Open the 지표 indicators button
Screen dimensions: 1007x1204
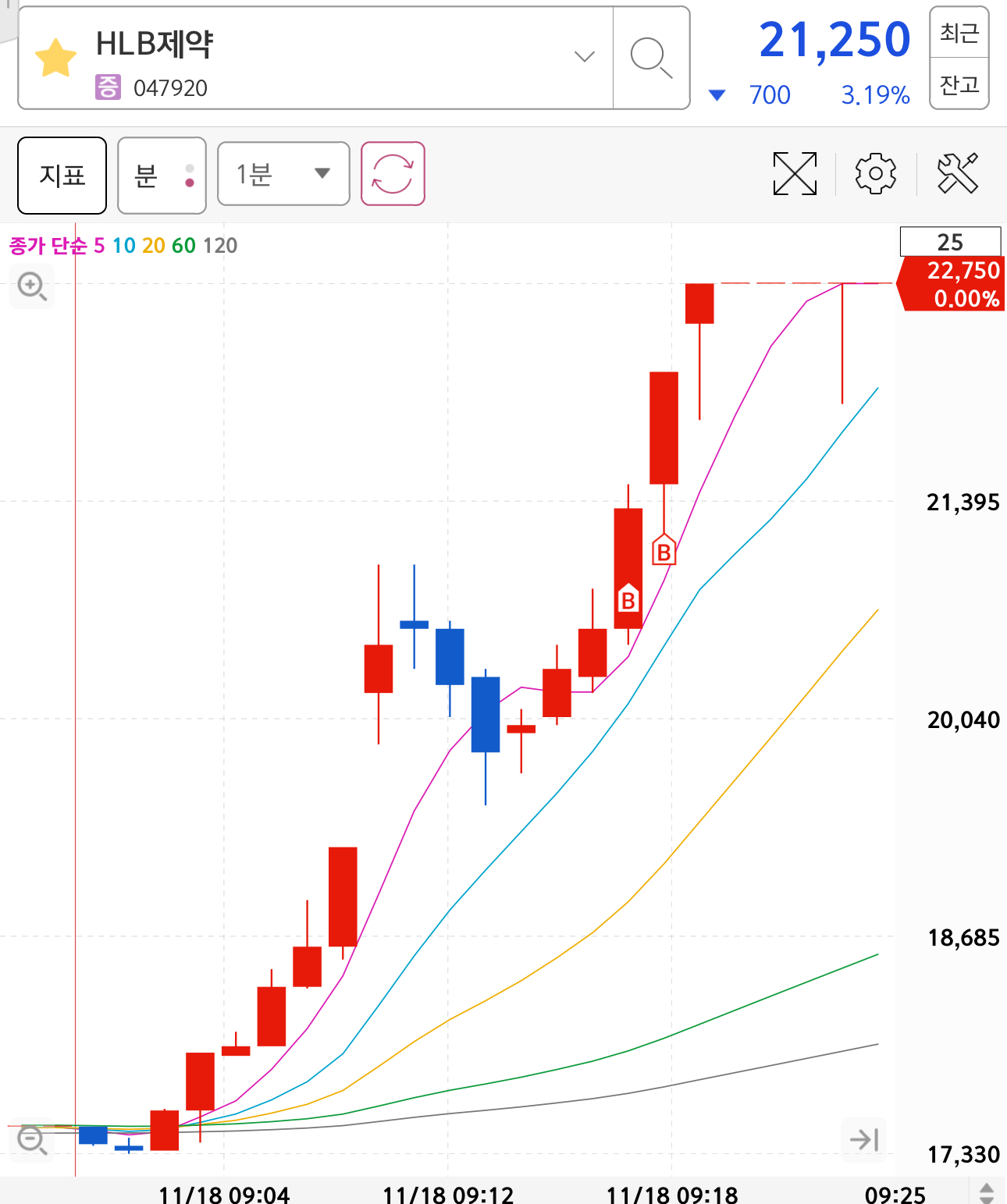[62, 175]
